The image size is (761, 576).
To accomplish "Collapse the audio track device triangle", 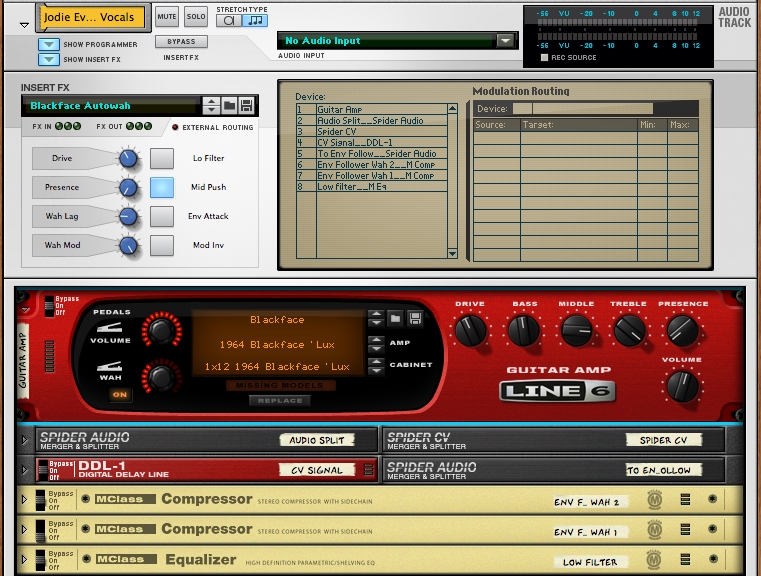I will pos(24,25).
